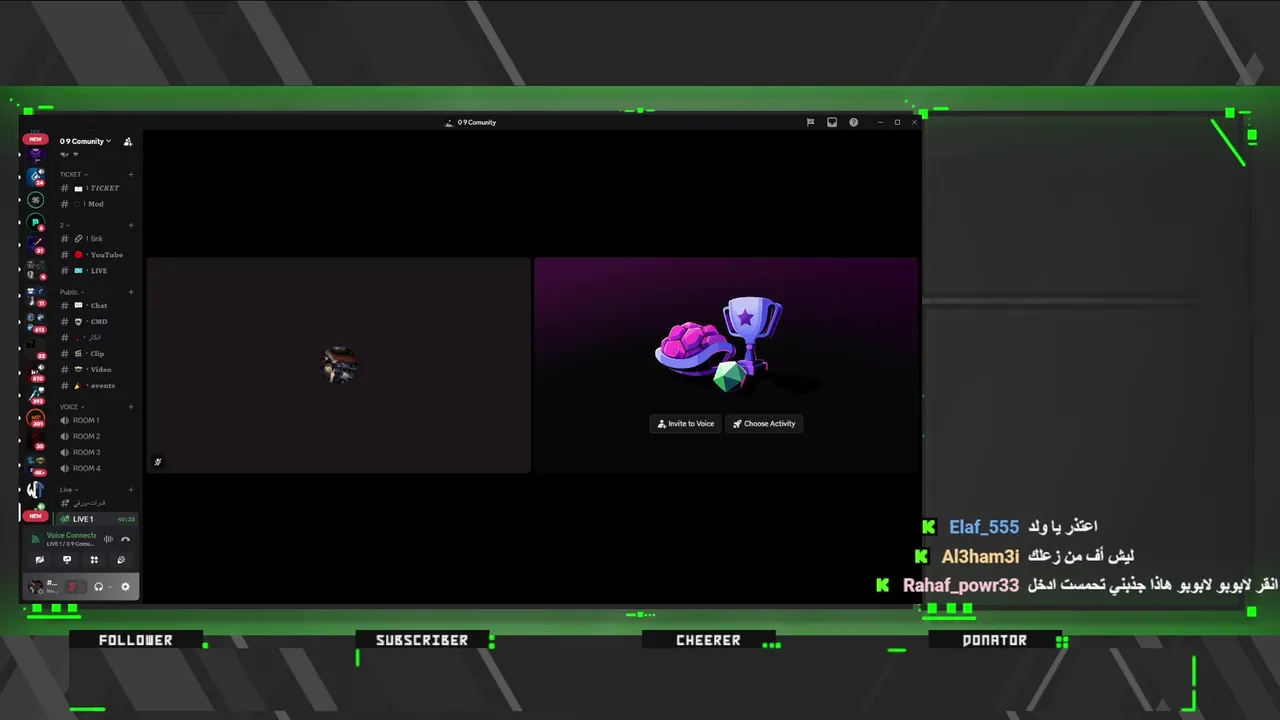Toggle the muted microphone button
1280x720 pixels.
pyautogui.click(x=72, y=587)
